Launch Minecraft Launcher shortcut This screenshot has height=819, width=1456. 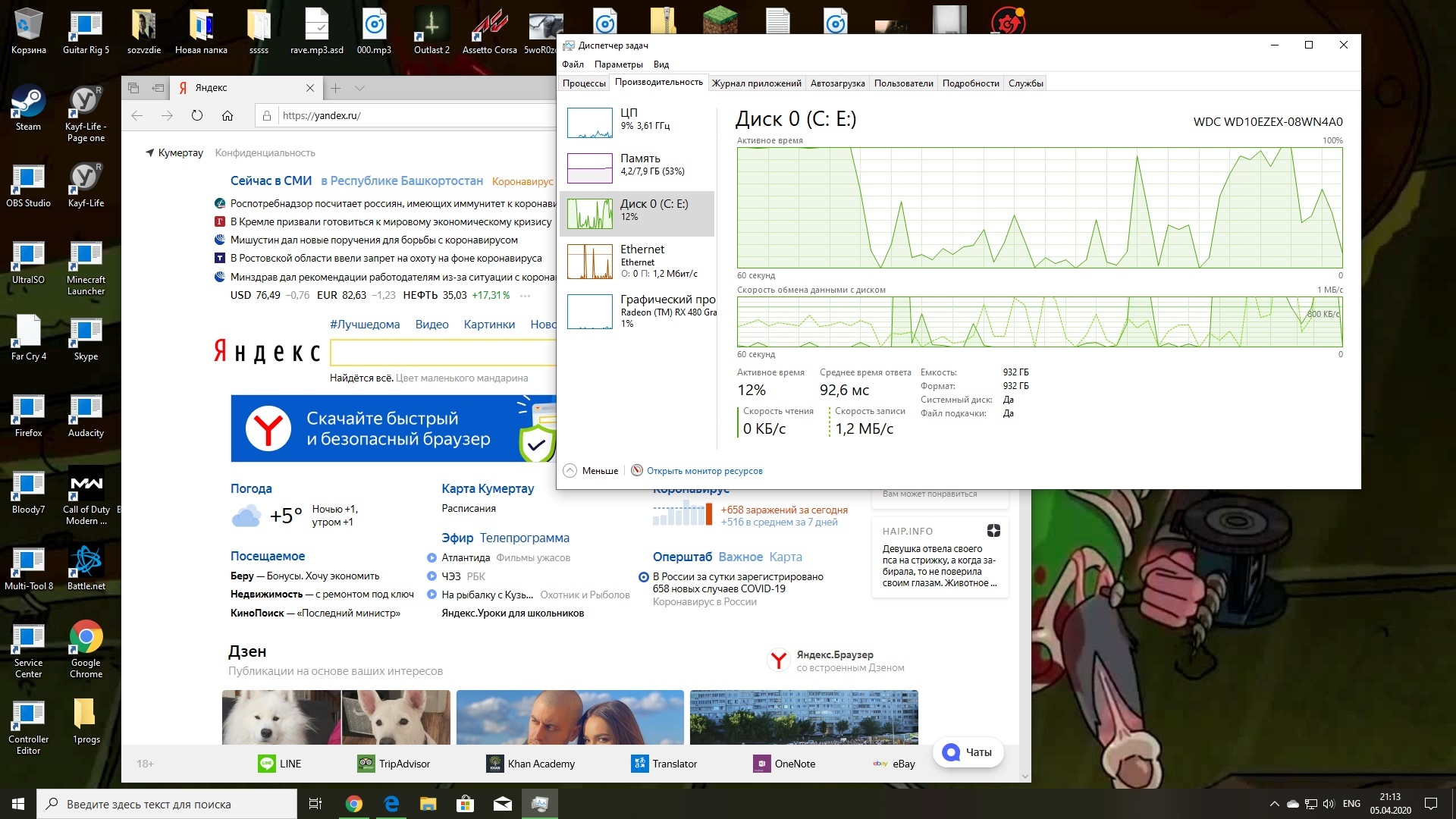tap(86, 267)
